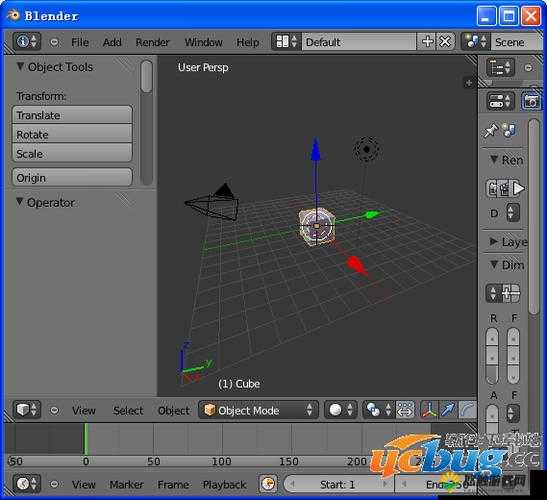Click the Origin button

(72, 178)
